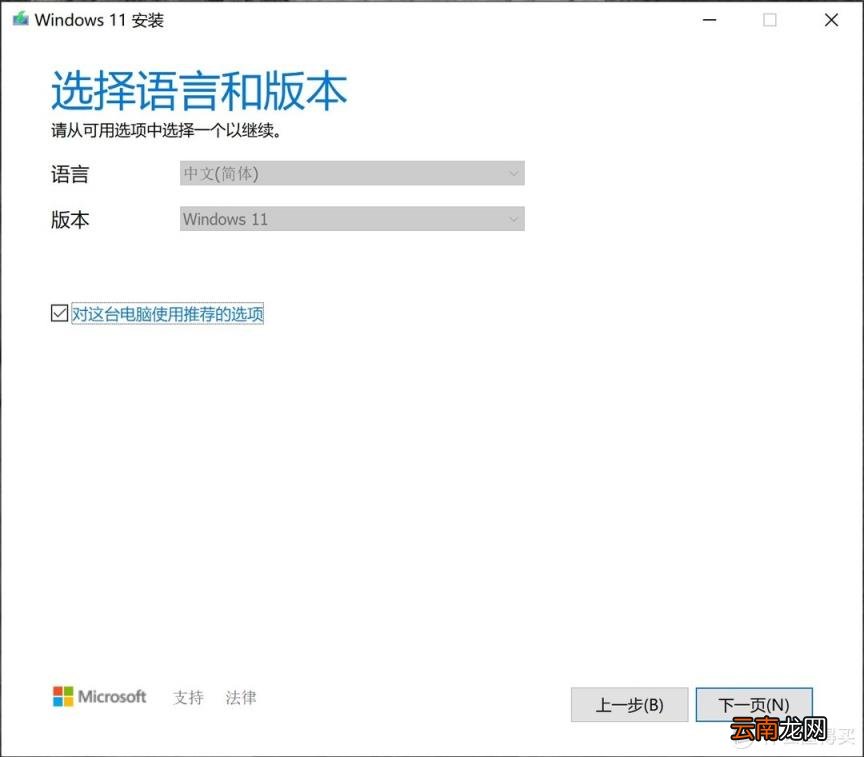Open the 支持 link
Image resolution: width=864 pixels, height=757 pixels.
click(188, 697)
